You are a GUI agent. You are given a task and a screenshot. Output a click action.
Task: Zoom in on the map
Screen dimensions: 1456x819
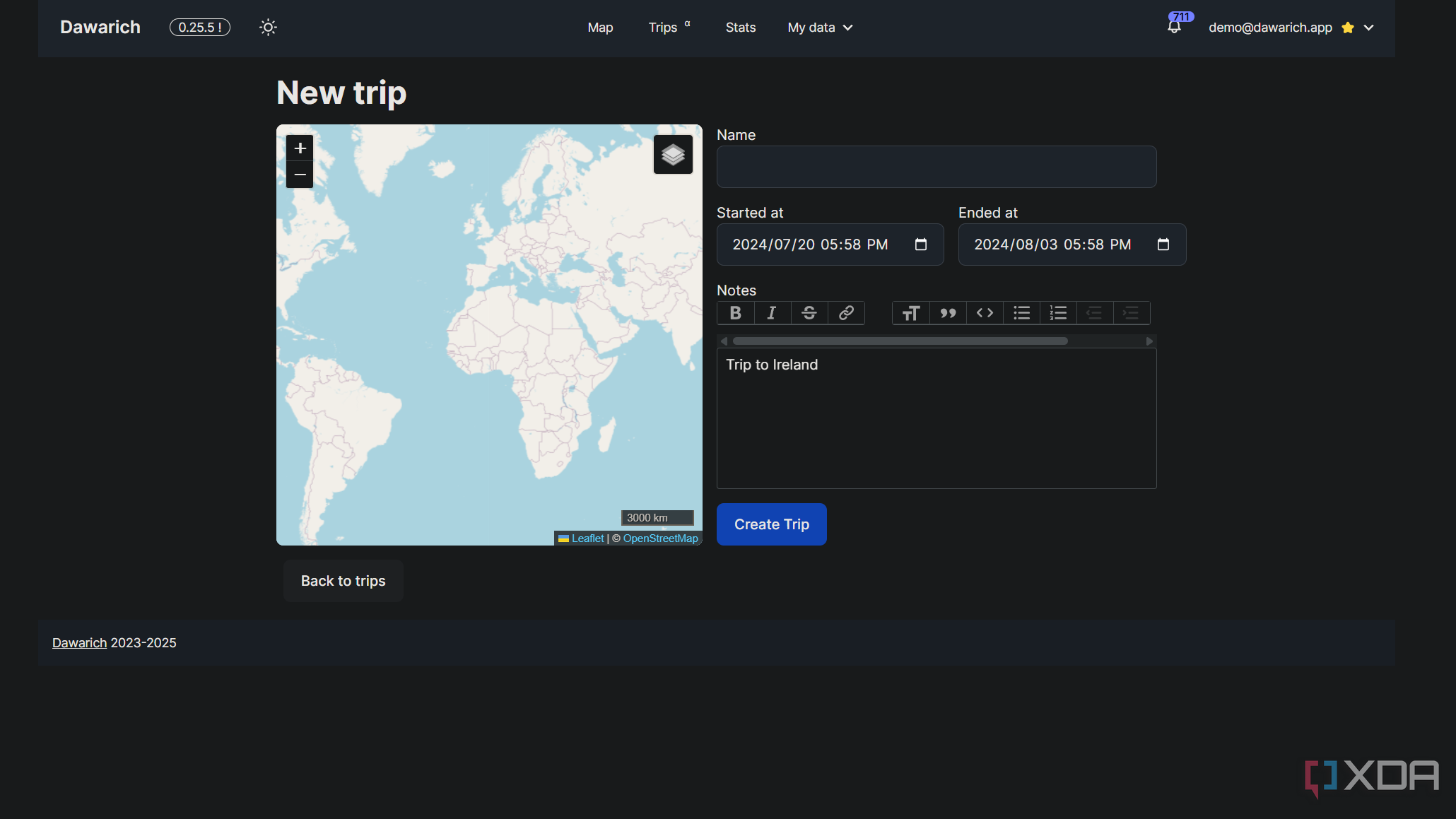point(300,148)
